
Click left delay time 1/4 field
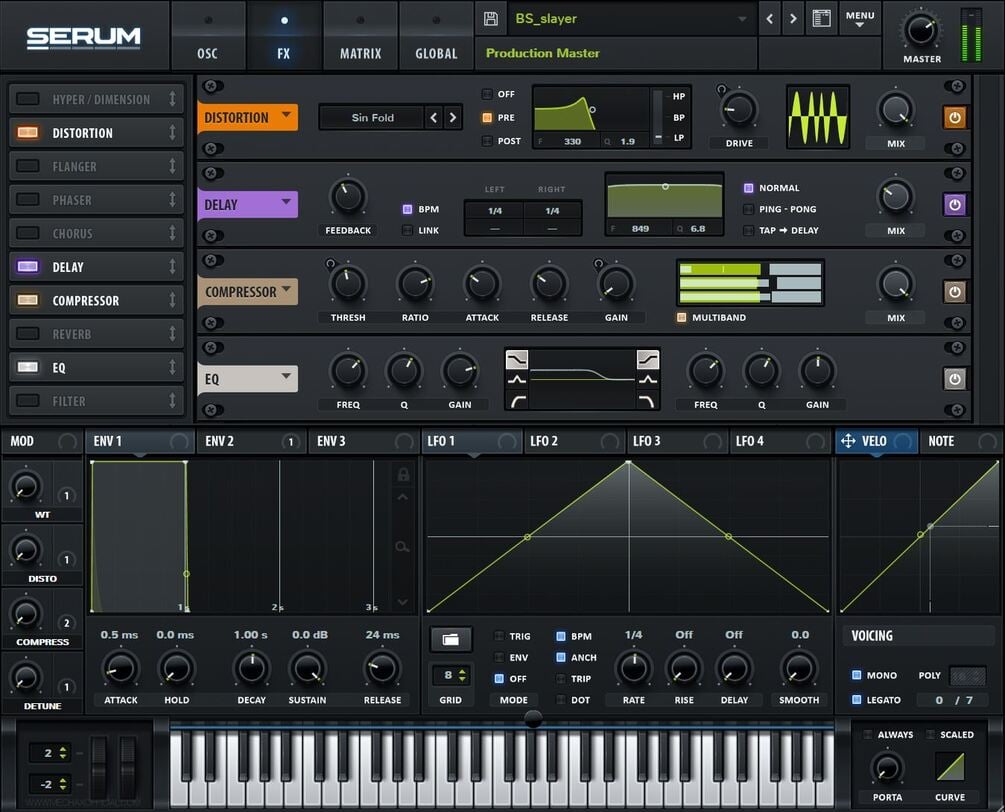coord(495,210)
